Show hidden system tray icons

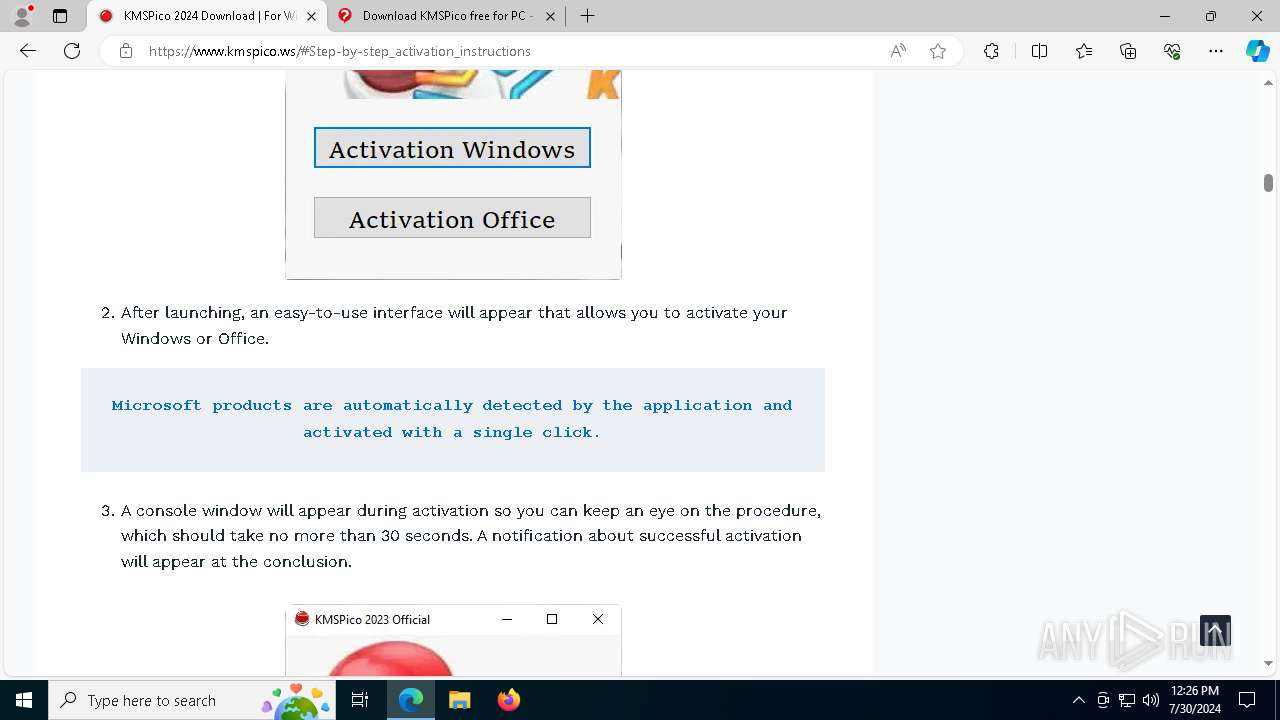[x=1078, y=700]
